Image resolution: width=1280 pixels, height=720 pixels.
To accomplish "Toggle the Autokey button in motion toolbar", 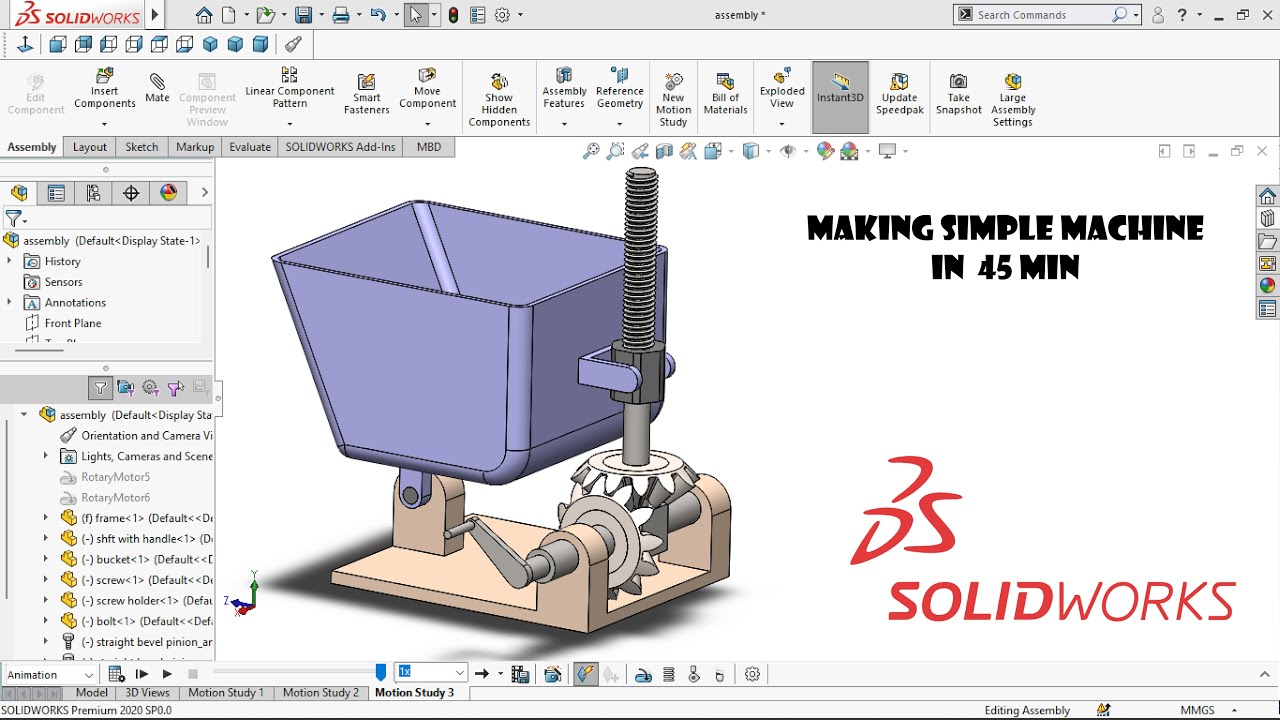I will [586, 674].
